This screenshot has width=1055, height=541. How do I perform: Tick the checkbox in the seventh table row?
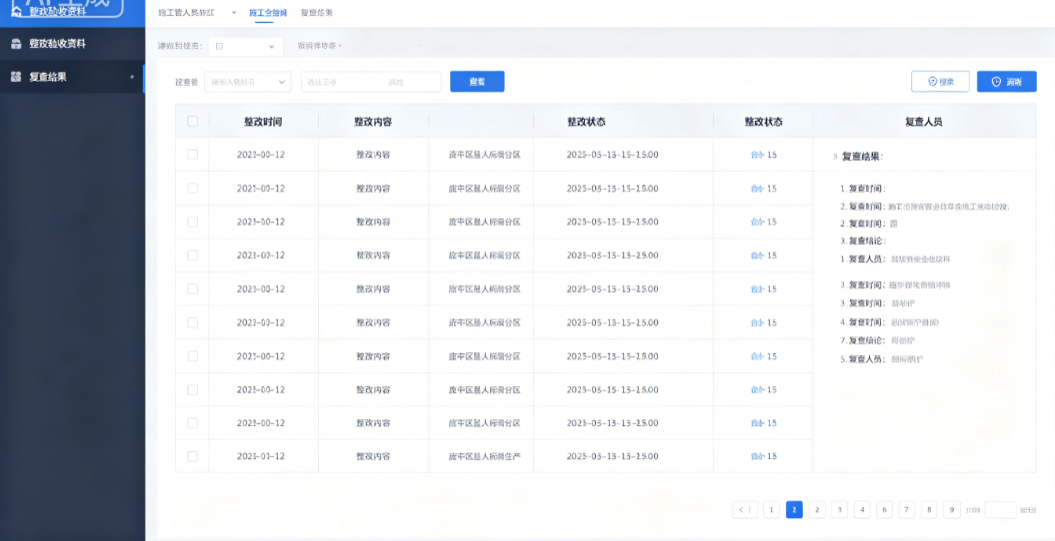click(x=192, y=356)
